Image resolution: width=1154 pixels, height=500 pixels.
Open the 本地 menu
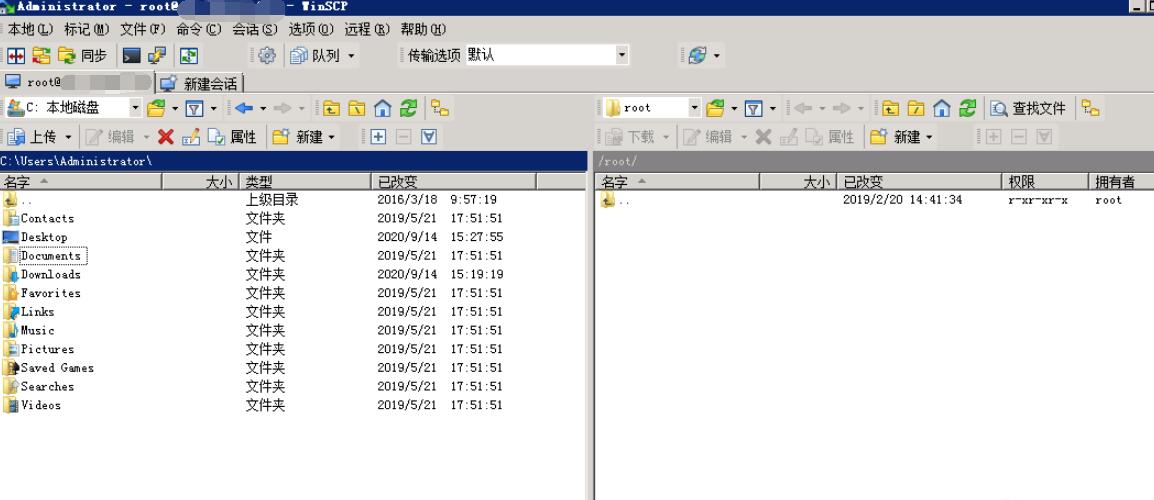coord(30,29)
